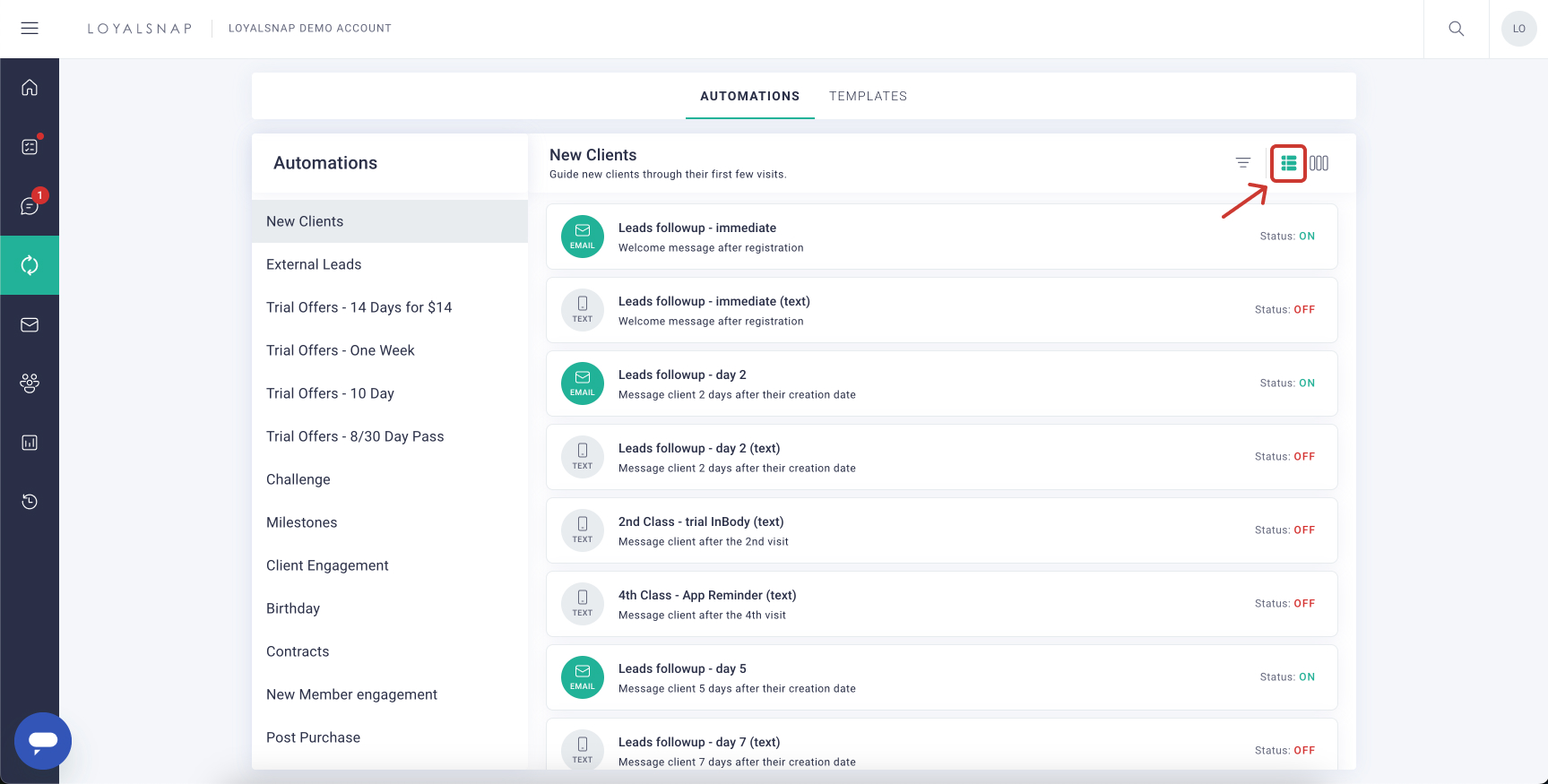Image resolution: width=1548 pixels, height=784 pixels.
Task: Go to the Home dashboard icon
Action: pos(30,88)
